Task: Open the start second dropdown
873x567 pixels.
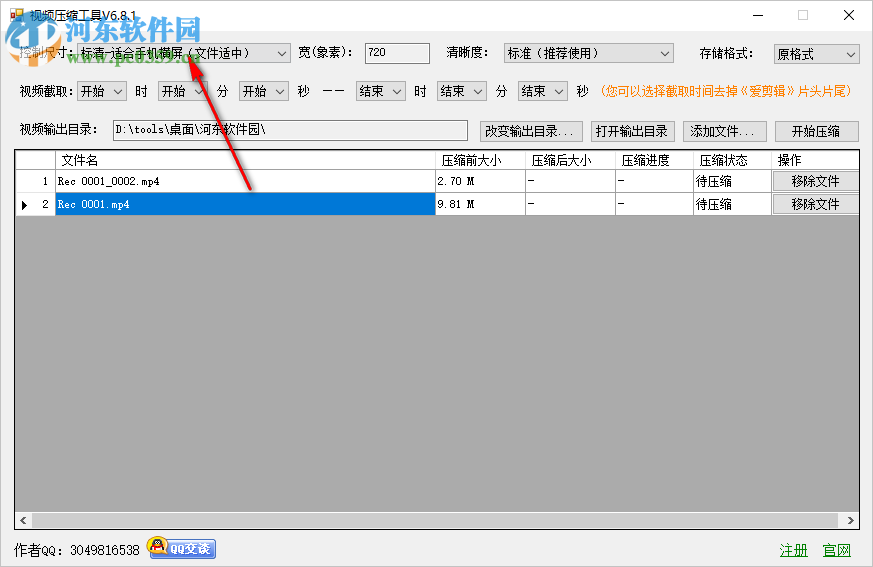Action: coord(264,91)
